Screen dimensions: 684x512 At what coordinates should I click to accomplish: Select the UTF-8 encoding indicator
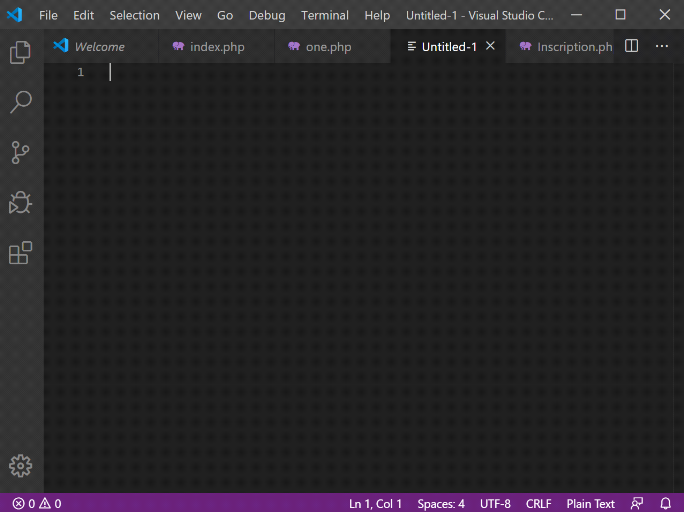(x=495, y=504)
